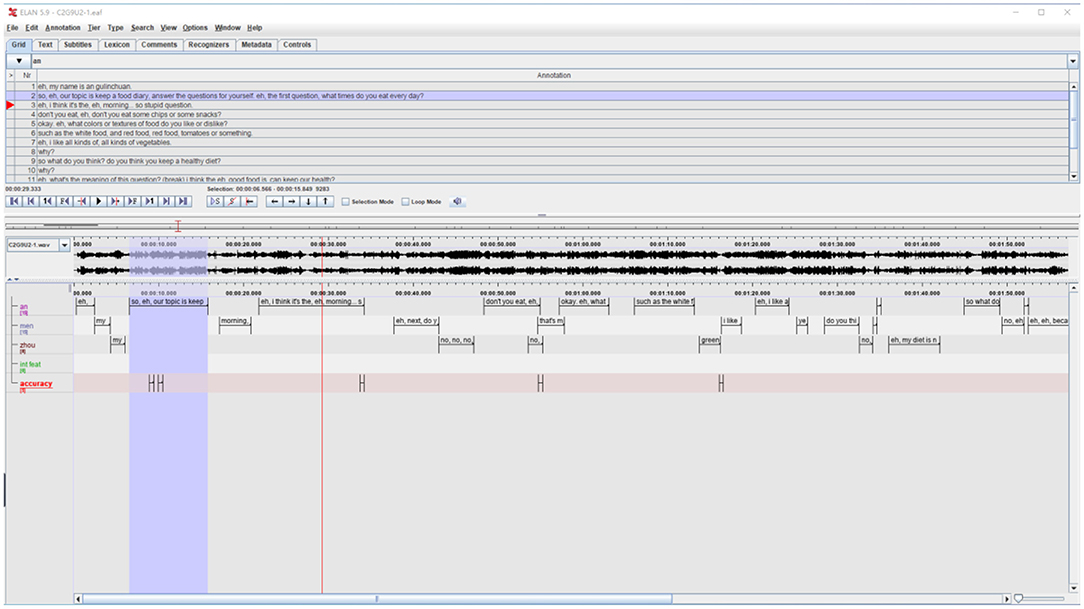Screen dimensions: 1084x609
Task: Select the 'zhou' tier label
Action: click(x=28, y=345)
